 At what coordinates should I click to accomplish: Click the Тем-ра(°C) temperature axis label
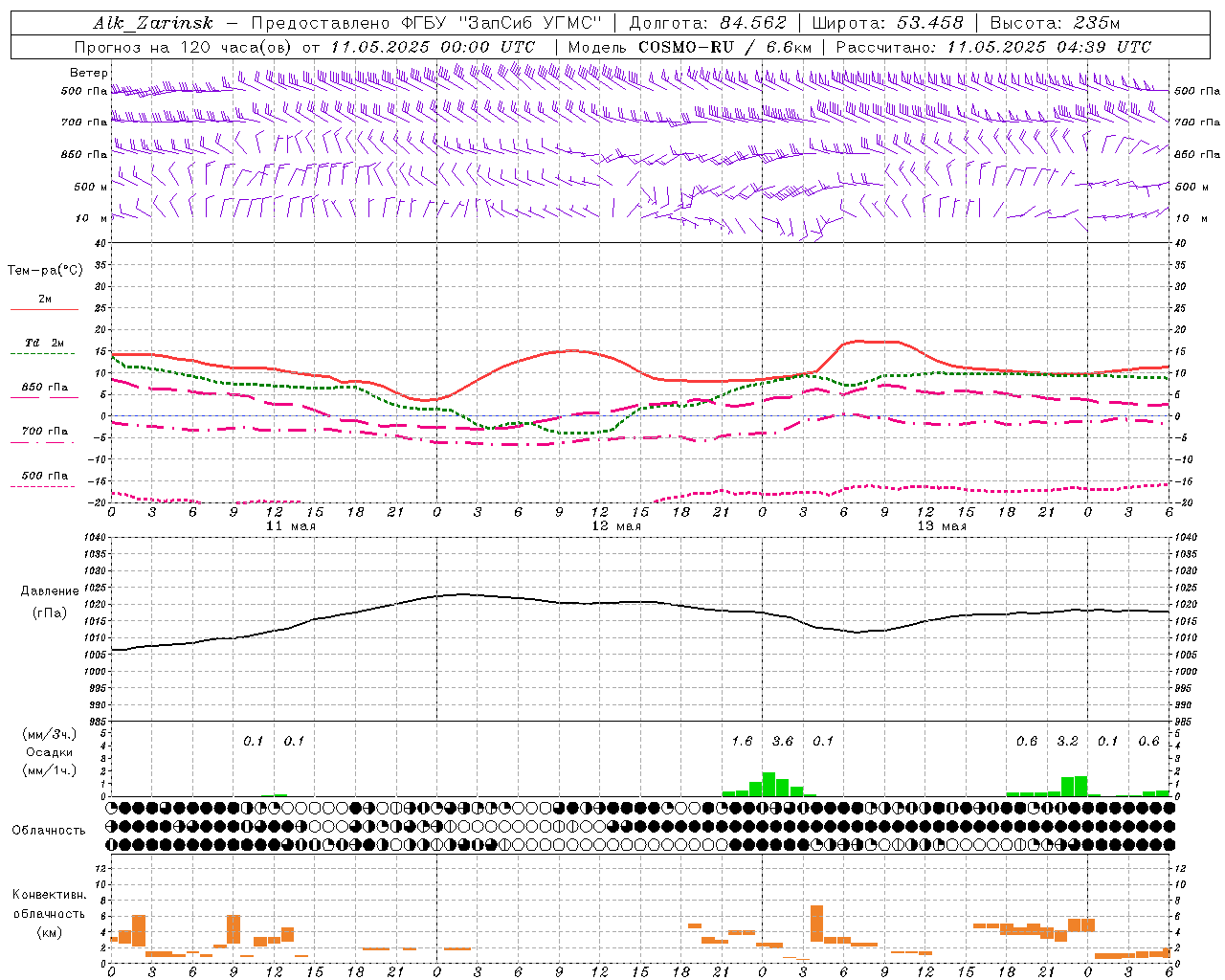(x=45, y=271)
